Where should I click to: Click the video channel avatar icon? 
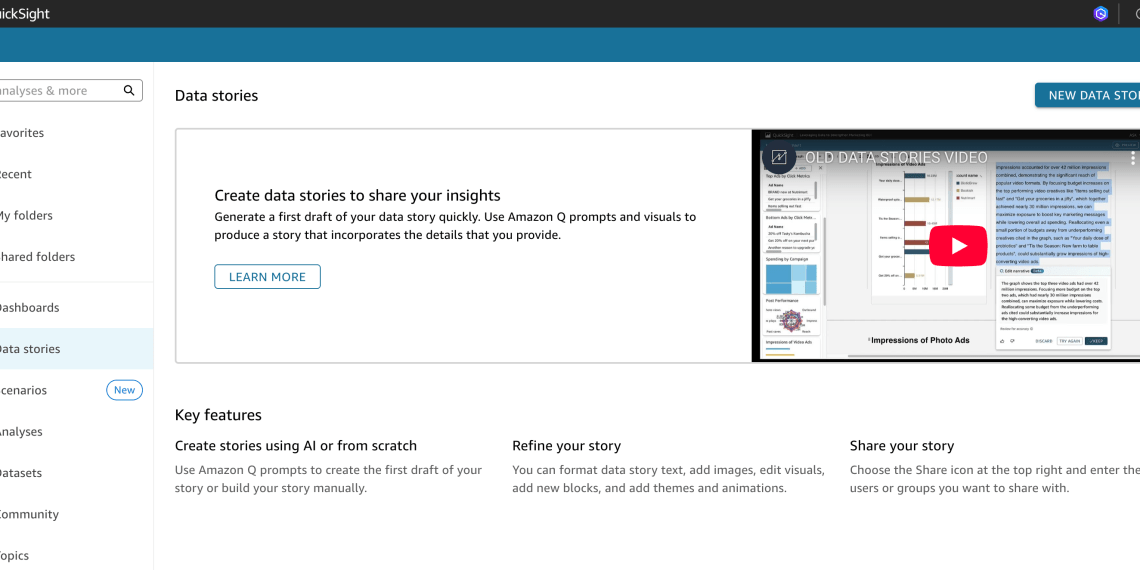[x=779, y=157]
